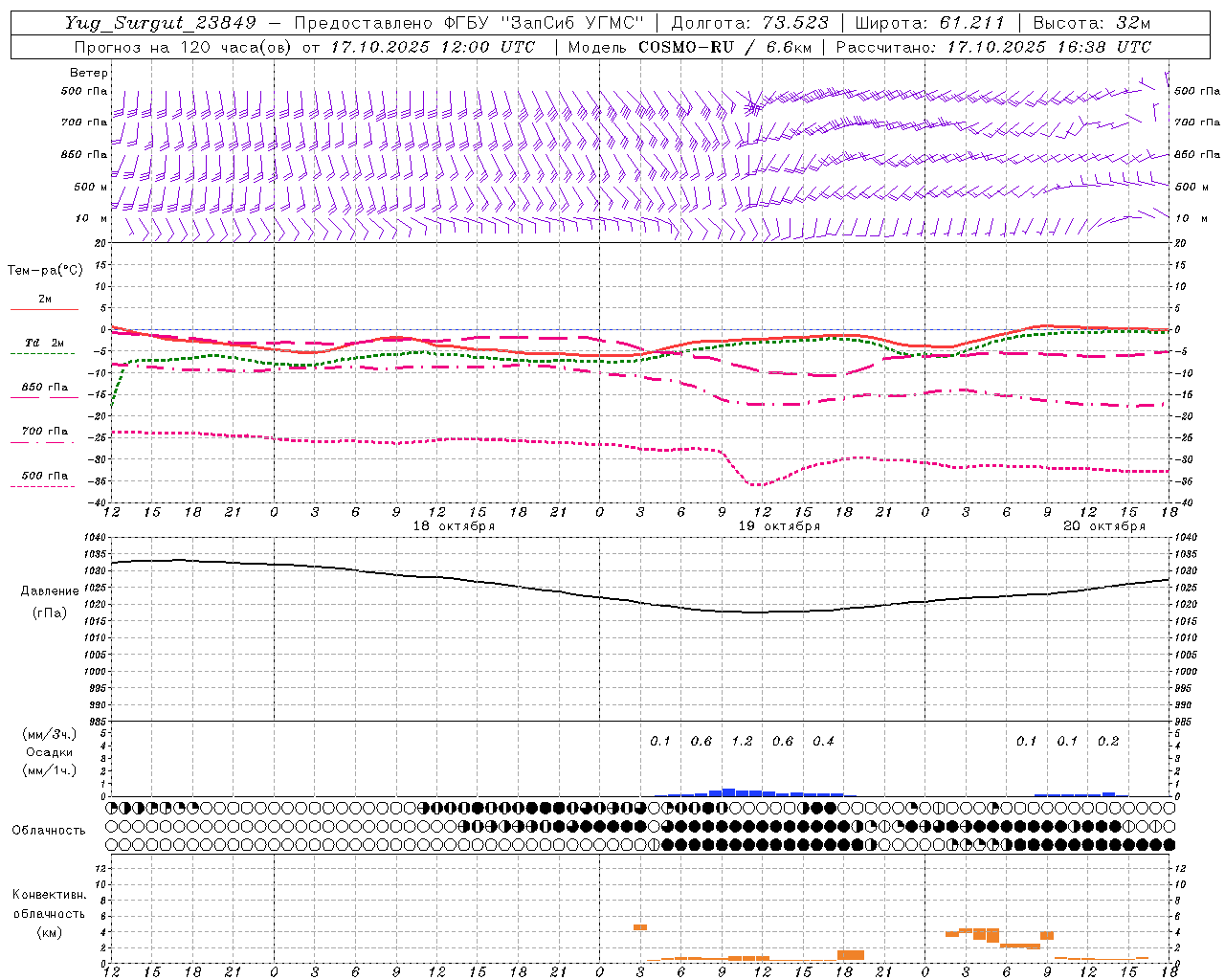Image resolution: width=1225 pixels, height=980 pixels.
Task: Click the precipitation amount "0.2"
Action: (x=1108, y=741)
